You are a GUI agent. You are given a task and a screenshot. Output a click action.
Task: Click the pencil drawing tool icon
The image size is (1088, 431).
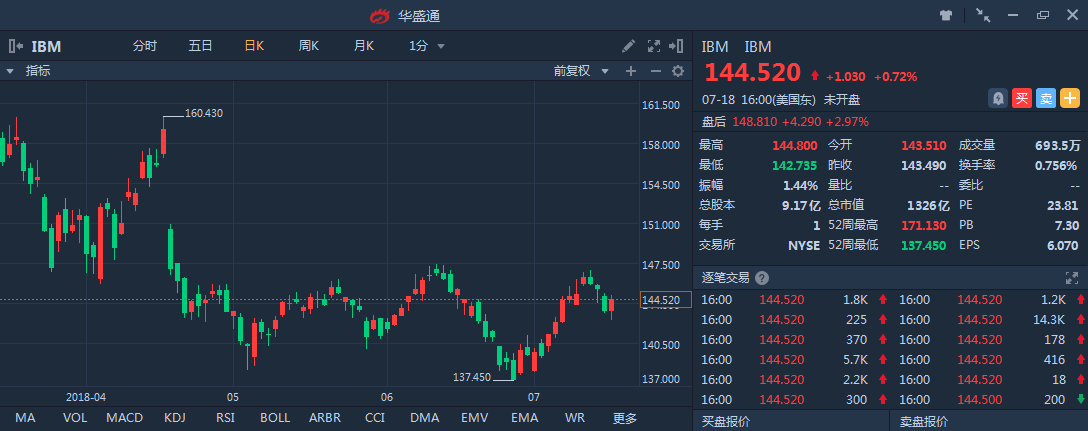coord(628,46)
